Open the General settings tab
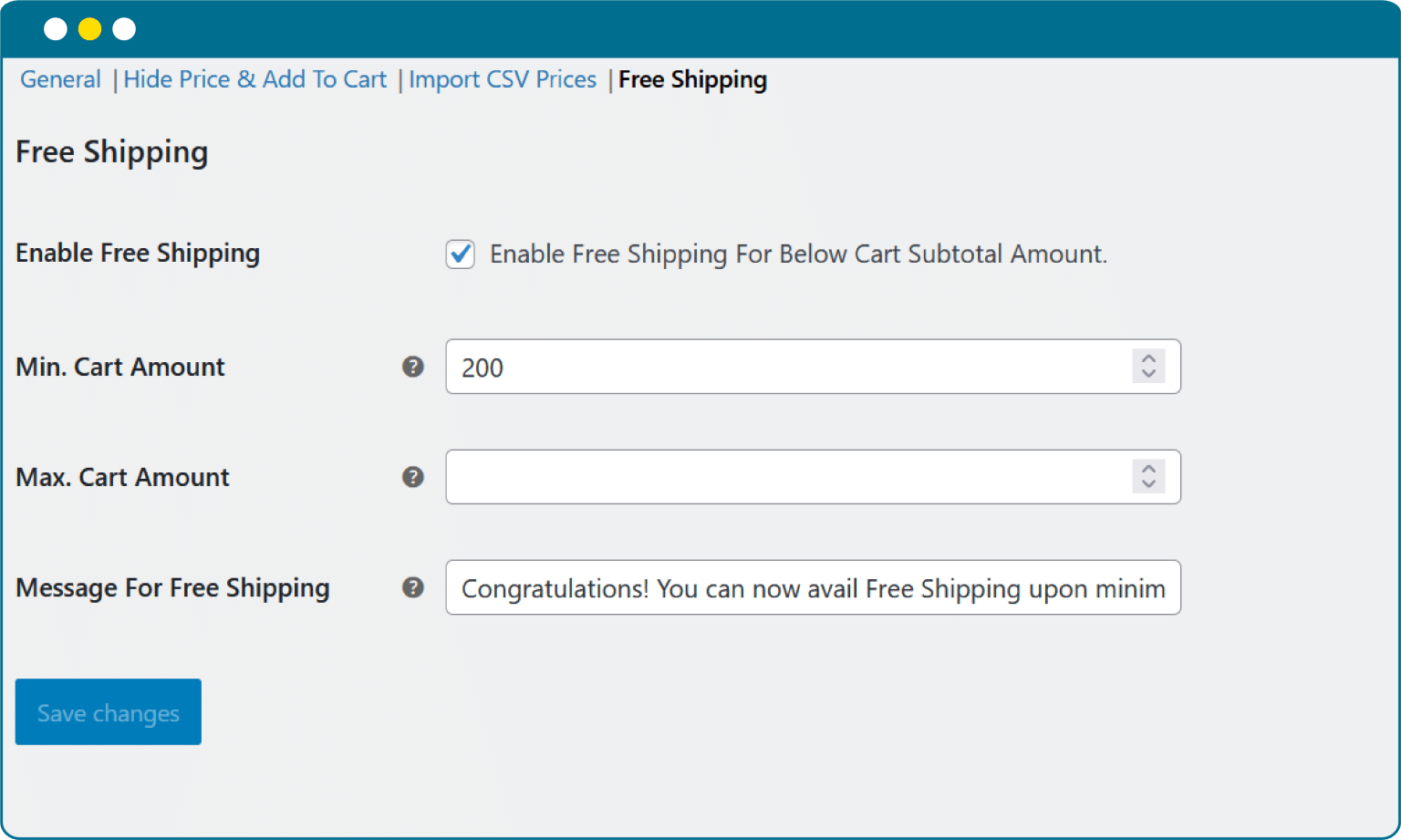This screenshot has height=840, width=1401. tap(60, 79)
